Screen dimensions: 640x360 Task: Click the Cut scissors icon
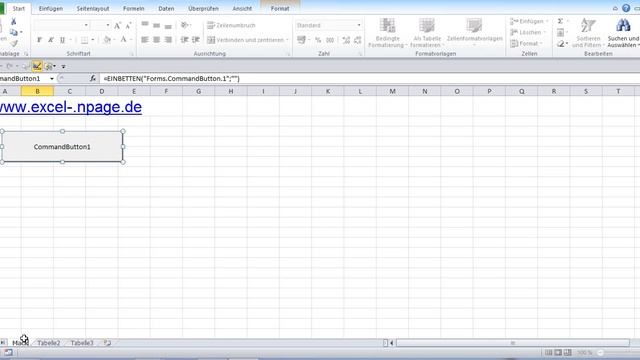(x=13, y=22)
